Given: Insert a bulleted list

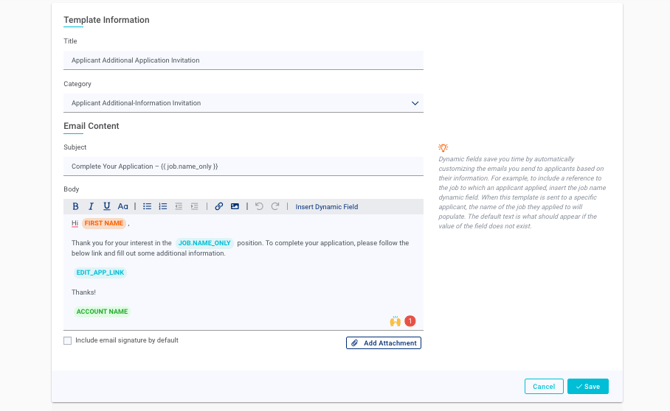Looking at the screenshot, I should (147, 207).
